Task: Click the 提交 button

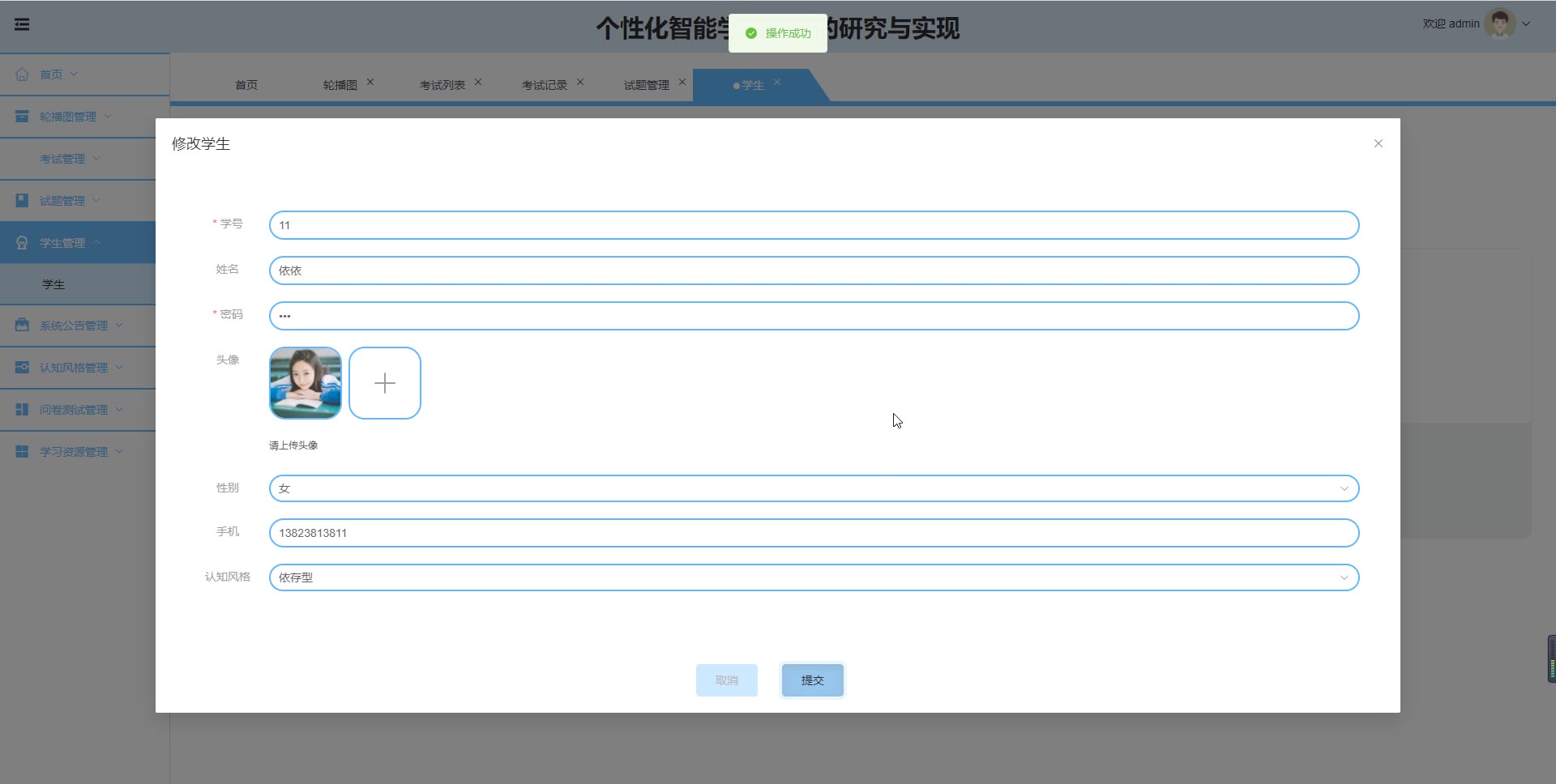Action: click(x=813, y=680)
